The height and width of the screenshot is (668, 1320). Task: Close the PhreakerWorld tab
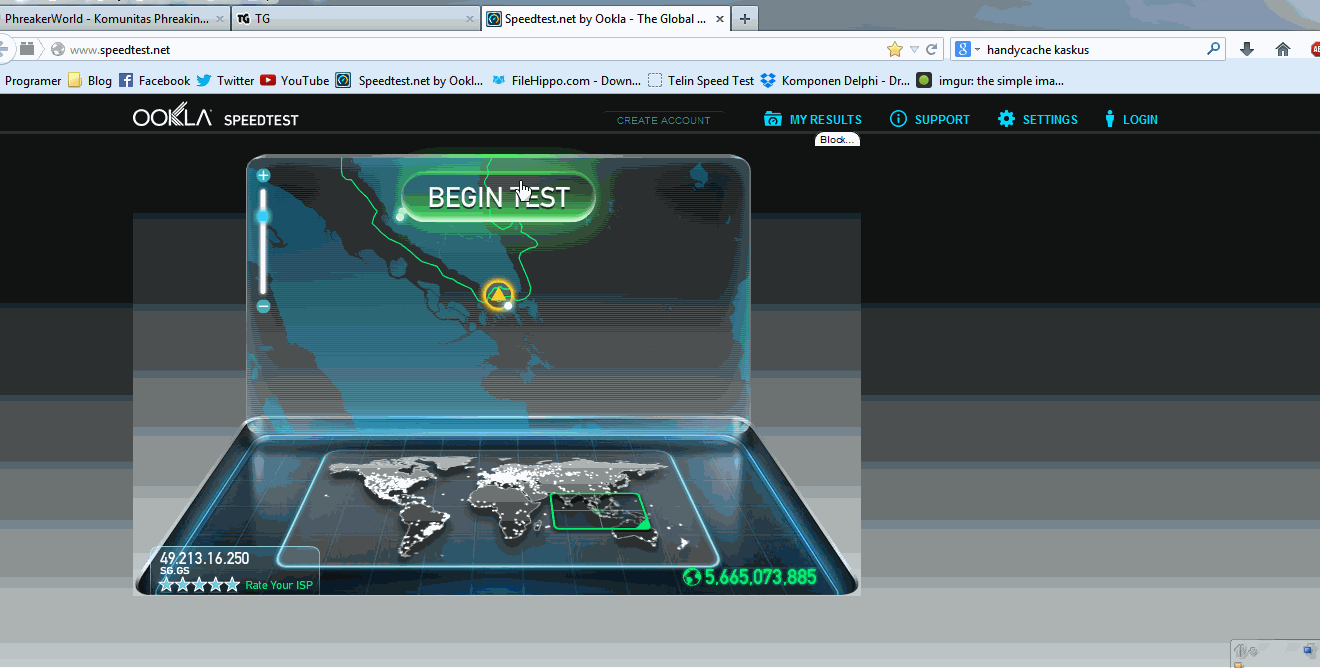pyautogui.click(x=220, y=19)
